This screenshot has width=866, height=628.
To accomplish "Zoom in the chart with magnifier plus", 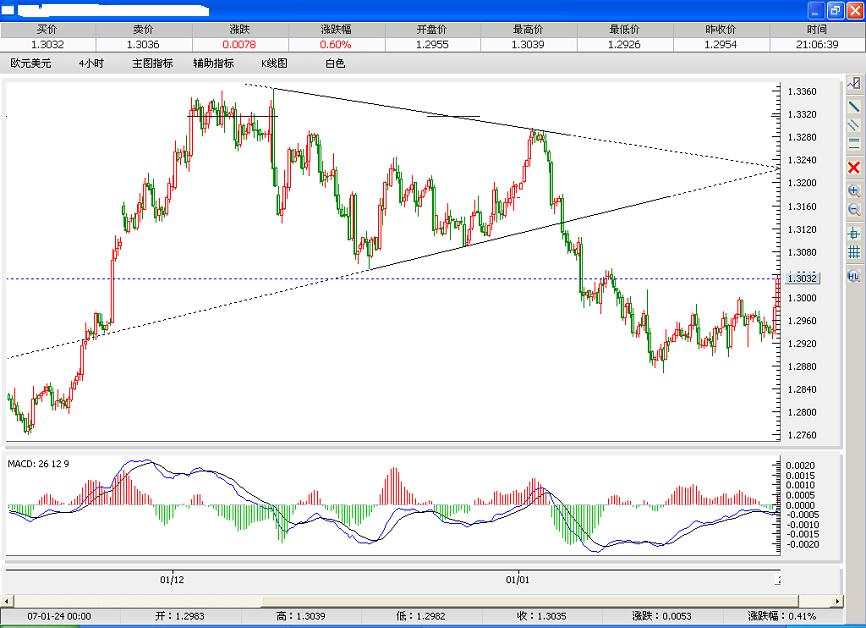I will click(854, 191).
